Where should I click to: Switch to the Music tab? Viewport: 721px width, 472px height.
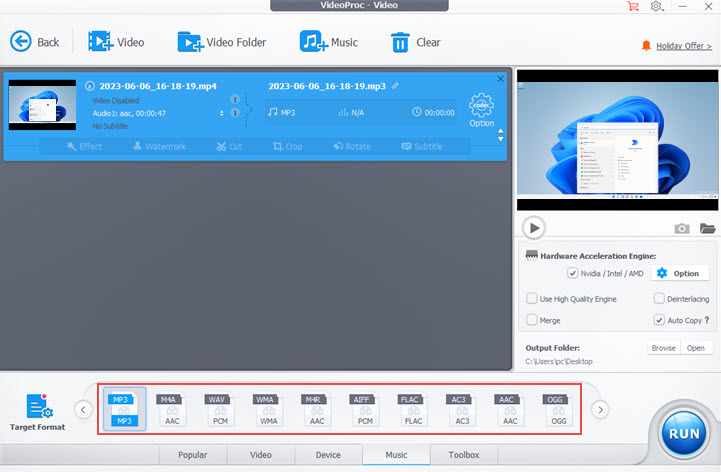point(396,455)
